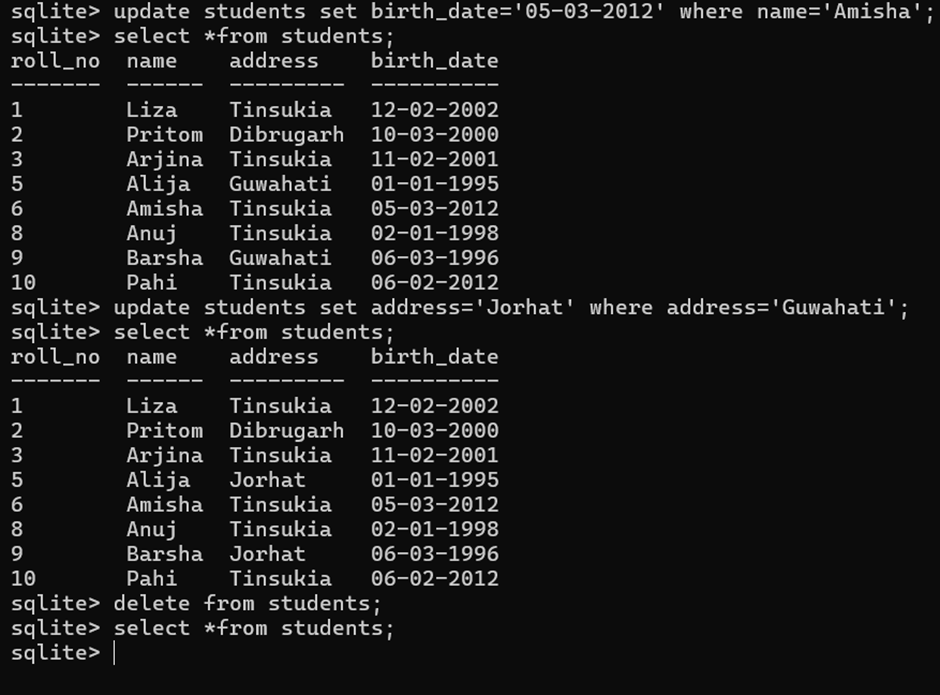Click the name 'Pritom' in first table
The image size is (940, 695).
tap(165, 134)
